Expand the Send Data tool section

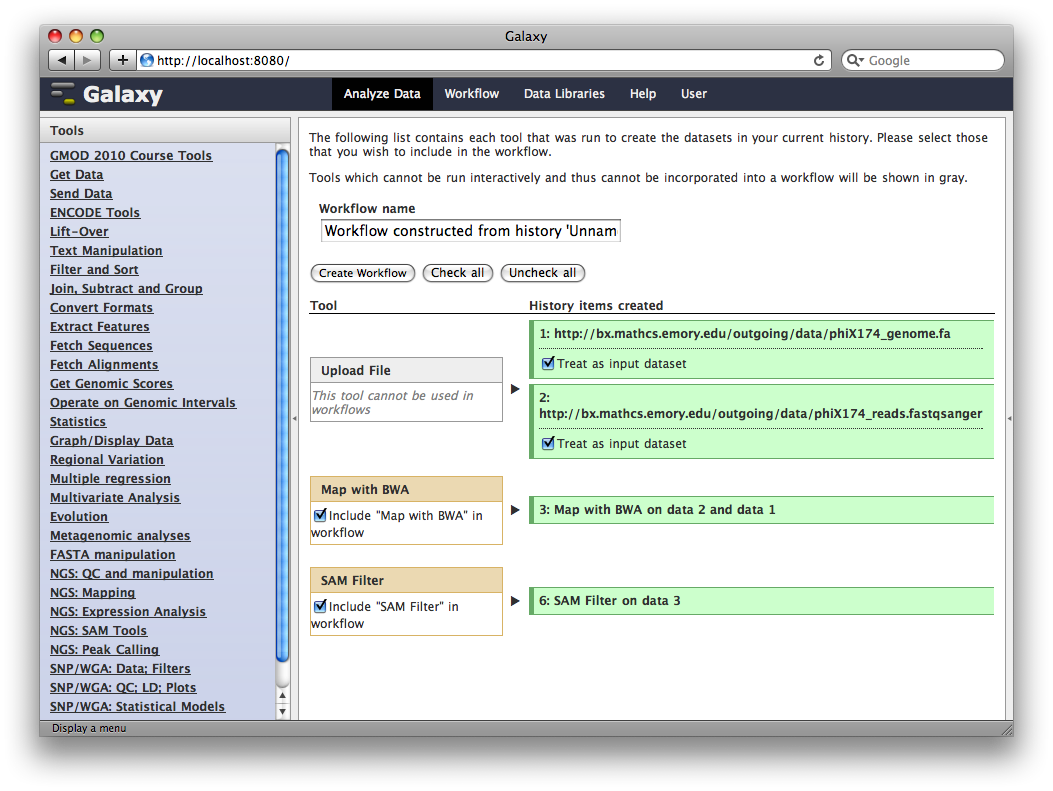click(x=81, y=193)
